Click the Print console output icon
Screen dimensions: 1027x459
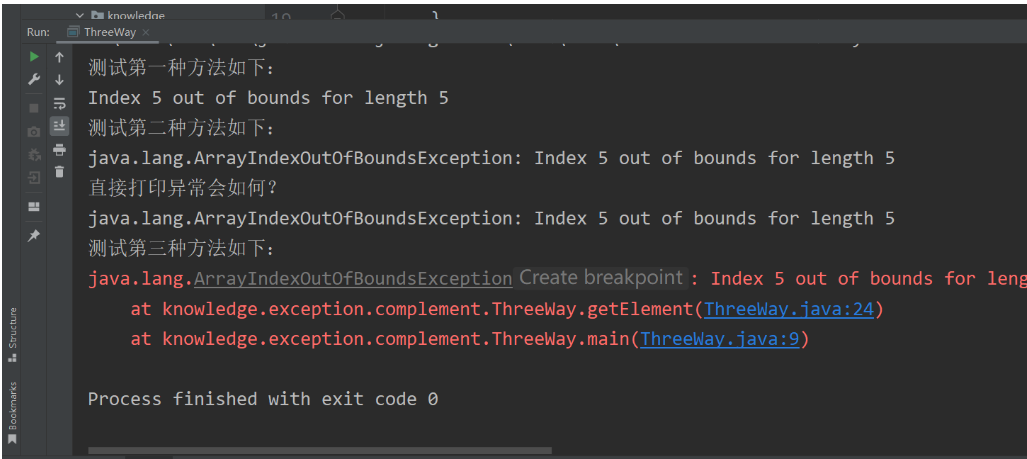coord(60,149)
